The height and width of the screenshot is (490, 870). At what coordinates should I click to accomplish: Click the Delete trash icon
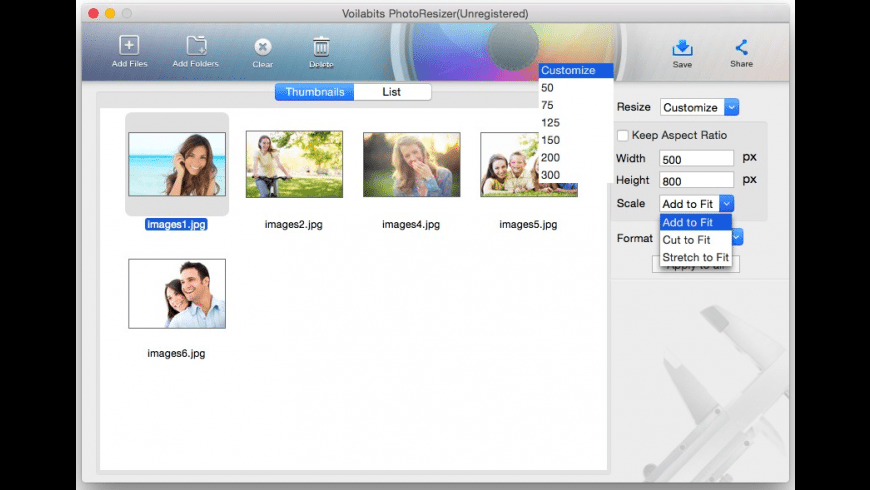321,47
